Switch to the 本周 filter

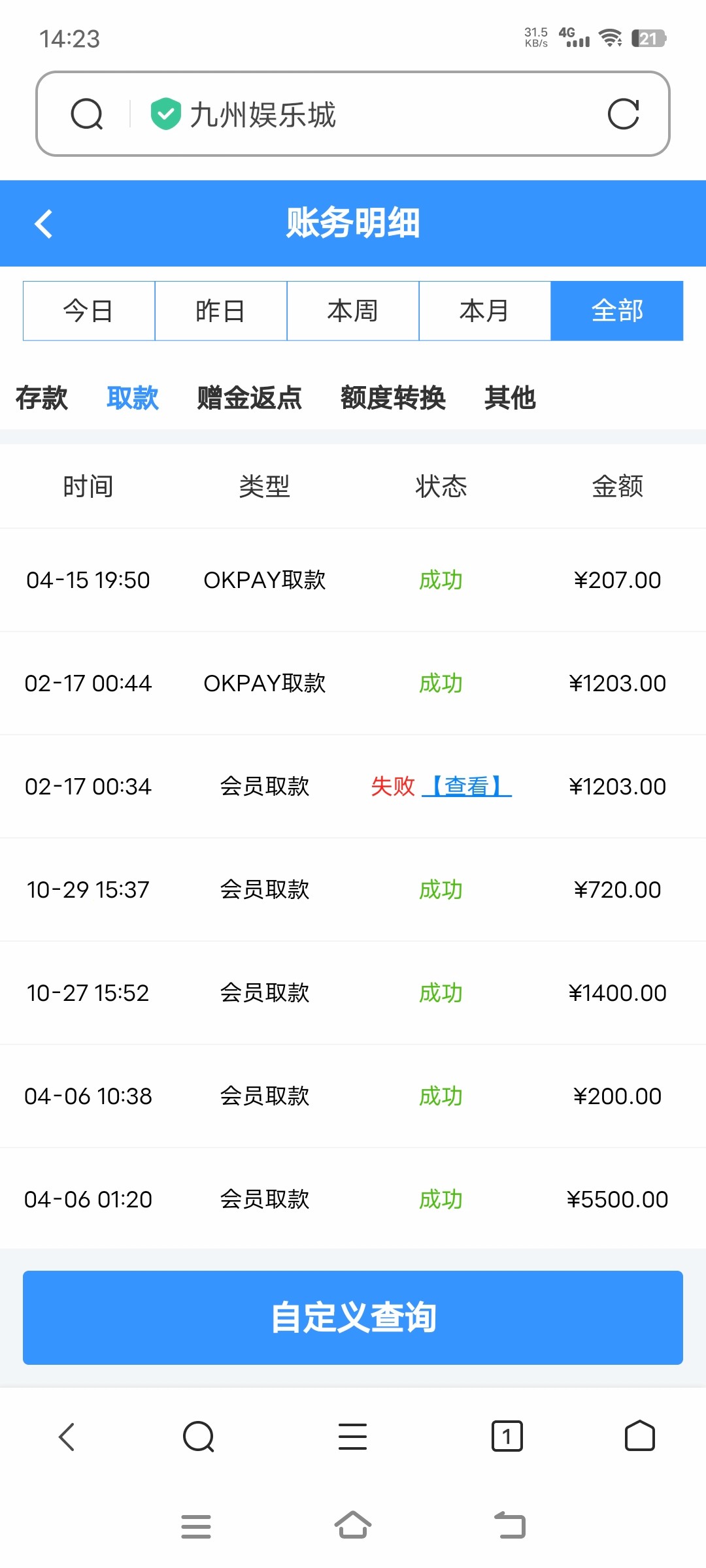pos(353,311)
